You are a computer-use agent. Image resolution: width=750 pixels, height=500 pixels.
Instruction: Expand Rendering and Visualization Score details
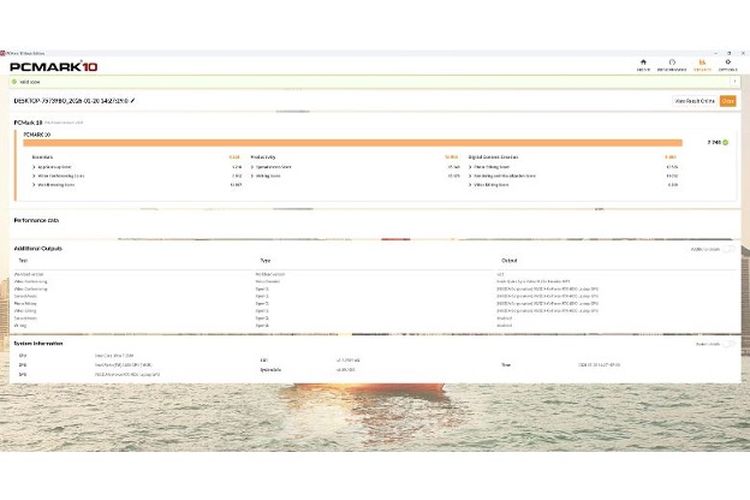click(470, 176)
